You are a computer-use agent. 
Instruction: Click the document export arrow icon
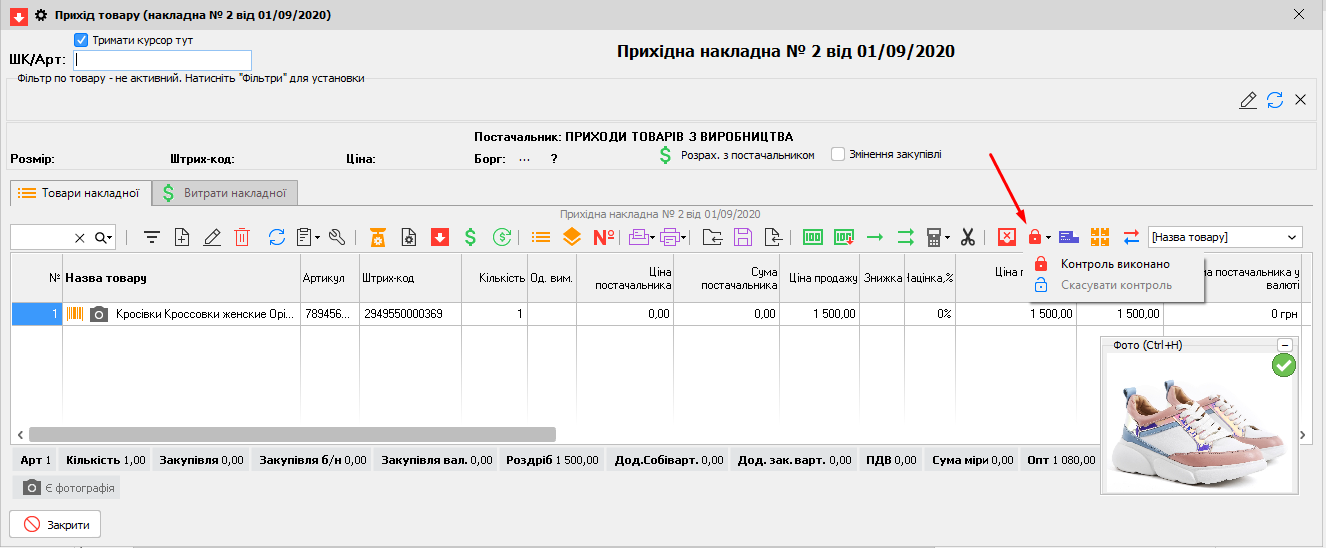click(773, 237)
